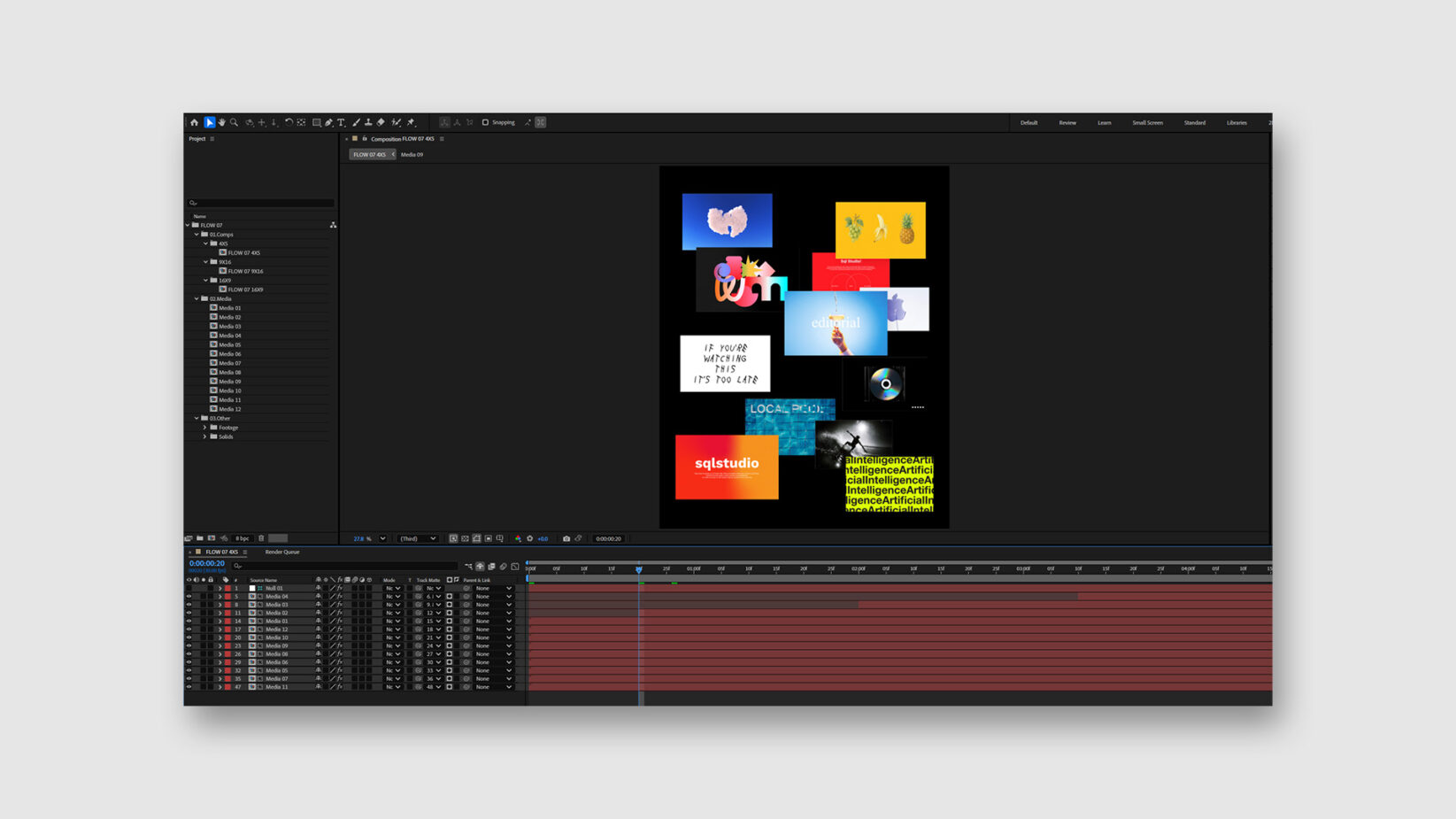The height and width of the screenshot is (819, 1456).
Task: Collapse the 02.Media folder
Action: [x=196, y=299]
